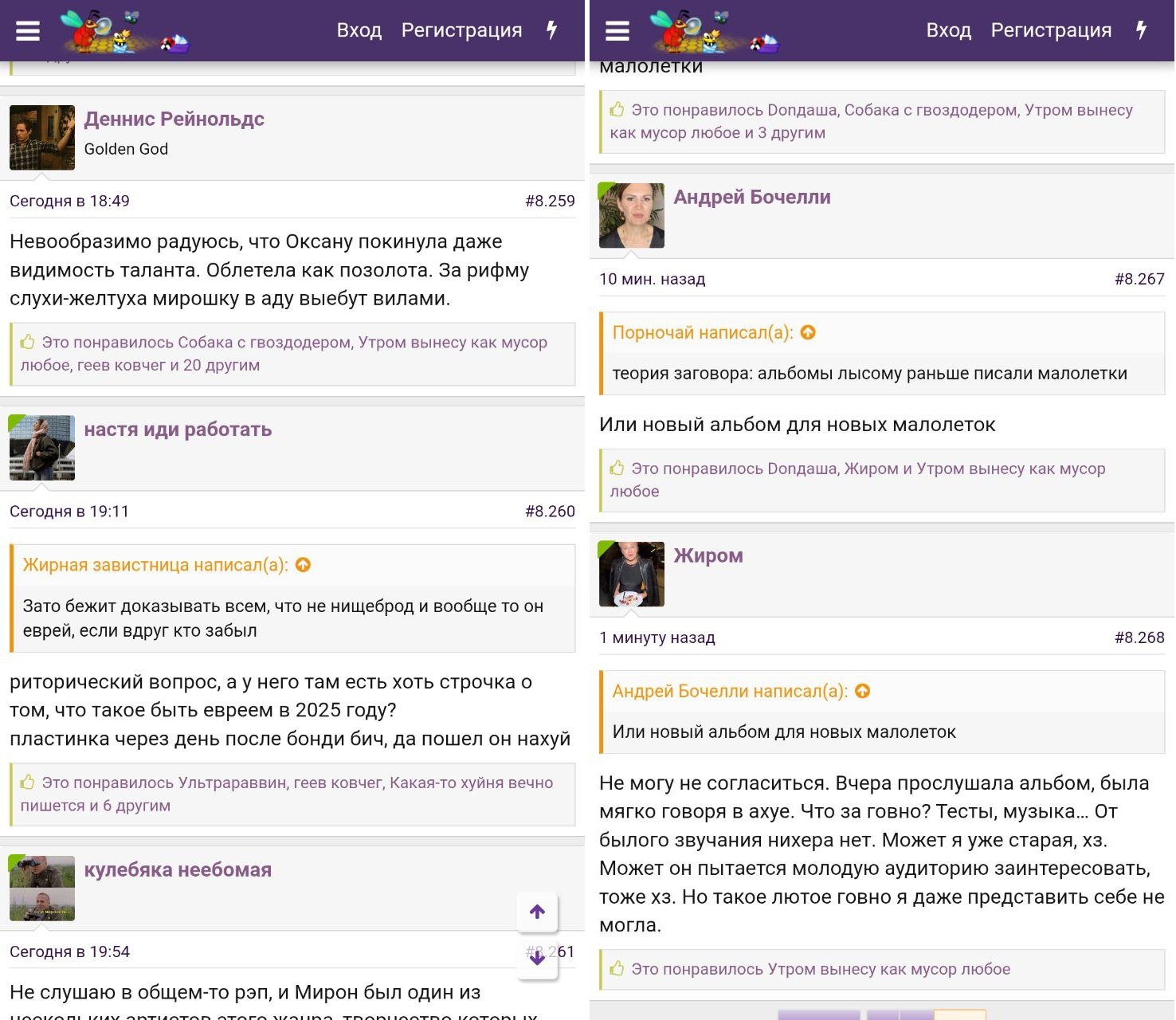Open the hamburger menu in left panel
The image size is (1176, 1020).
tap(28, 30)
